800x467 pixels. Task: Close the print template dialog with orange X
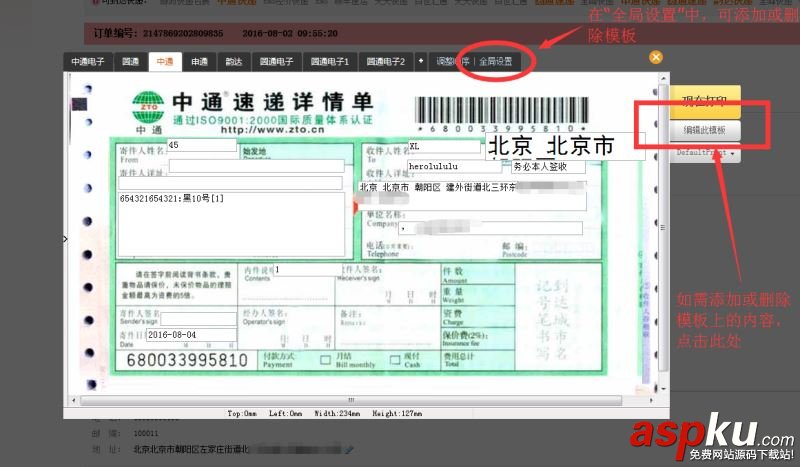(656, 57)
